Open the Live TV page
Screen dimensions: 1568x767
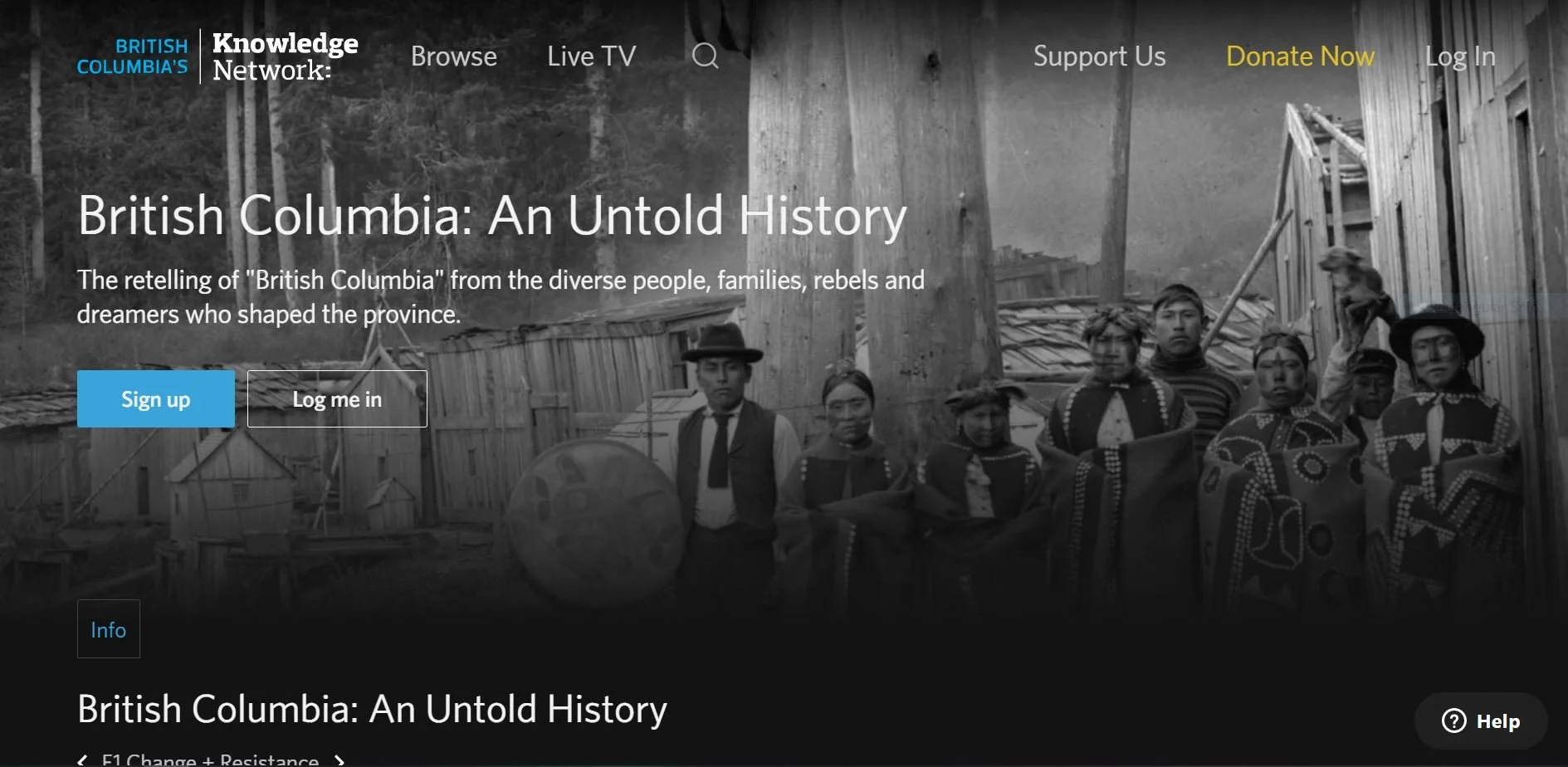pos(591,56)
